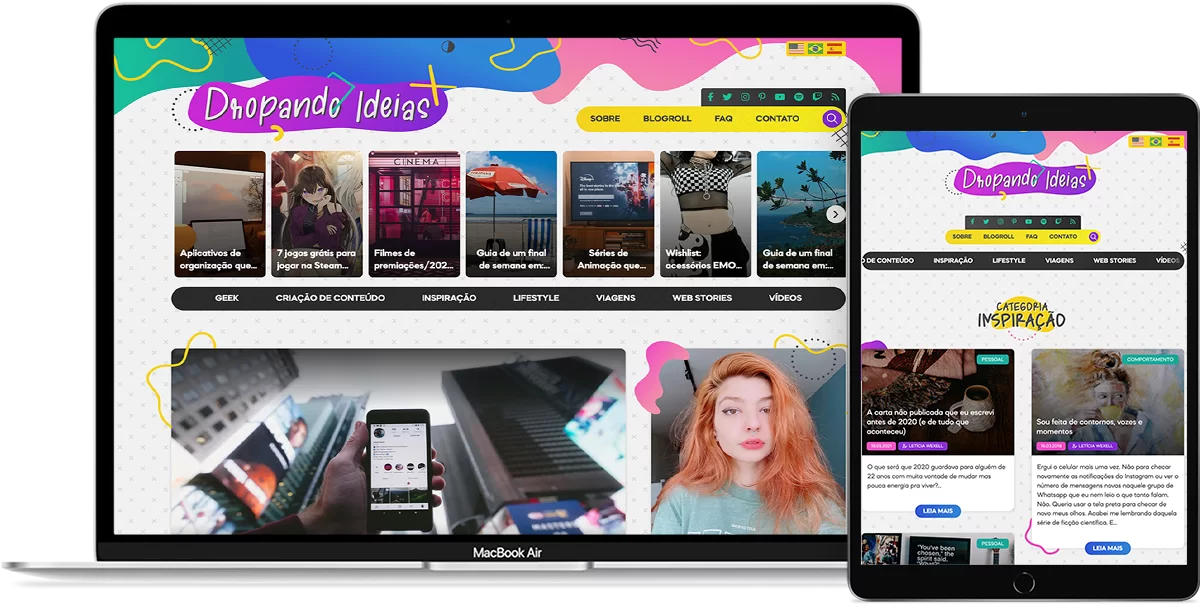The height and width of the screenshot is (609, 1200).
Task: Tap the purple search icon on the tablet
Action: 1093,237
